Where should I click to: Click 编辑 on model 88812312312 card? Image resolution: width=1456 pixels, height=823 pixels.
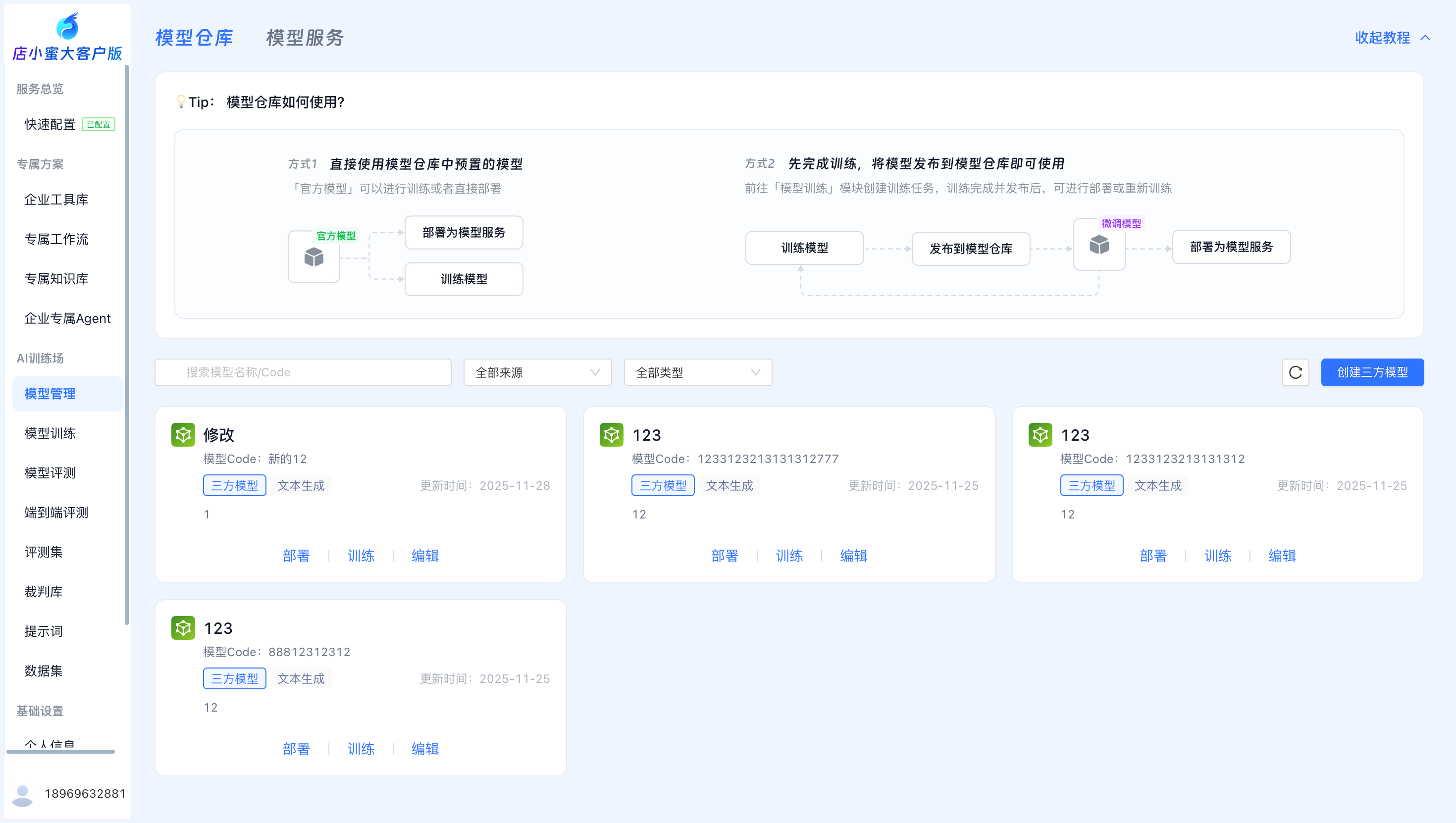click(x=425, y=749)
